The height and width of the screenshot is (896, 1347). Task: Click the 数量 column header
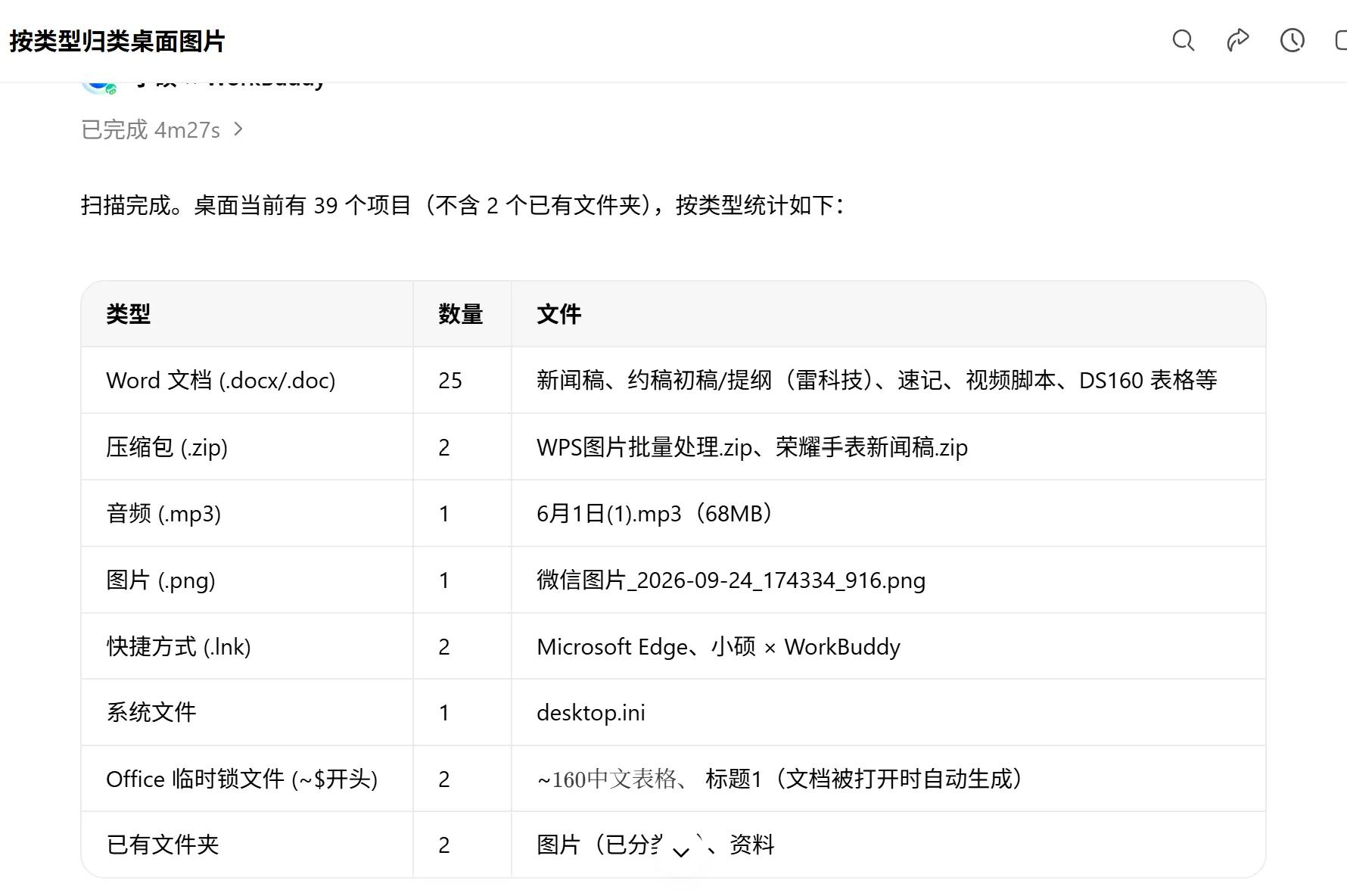click(462, 314)
